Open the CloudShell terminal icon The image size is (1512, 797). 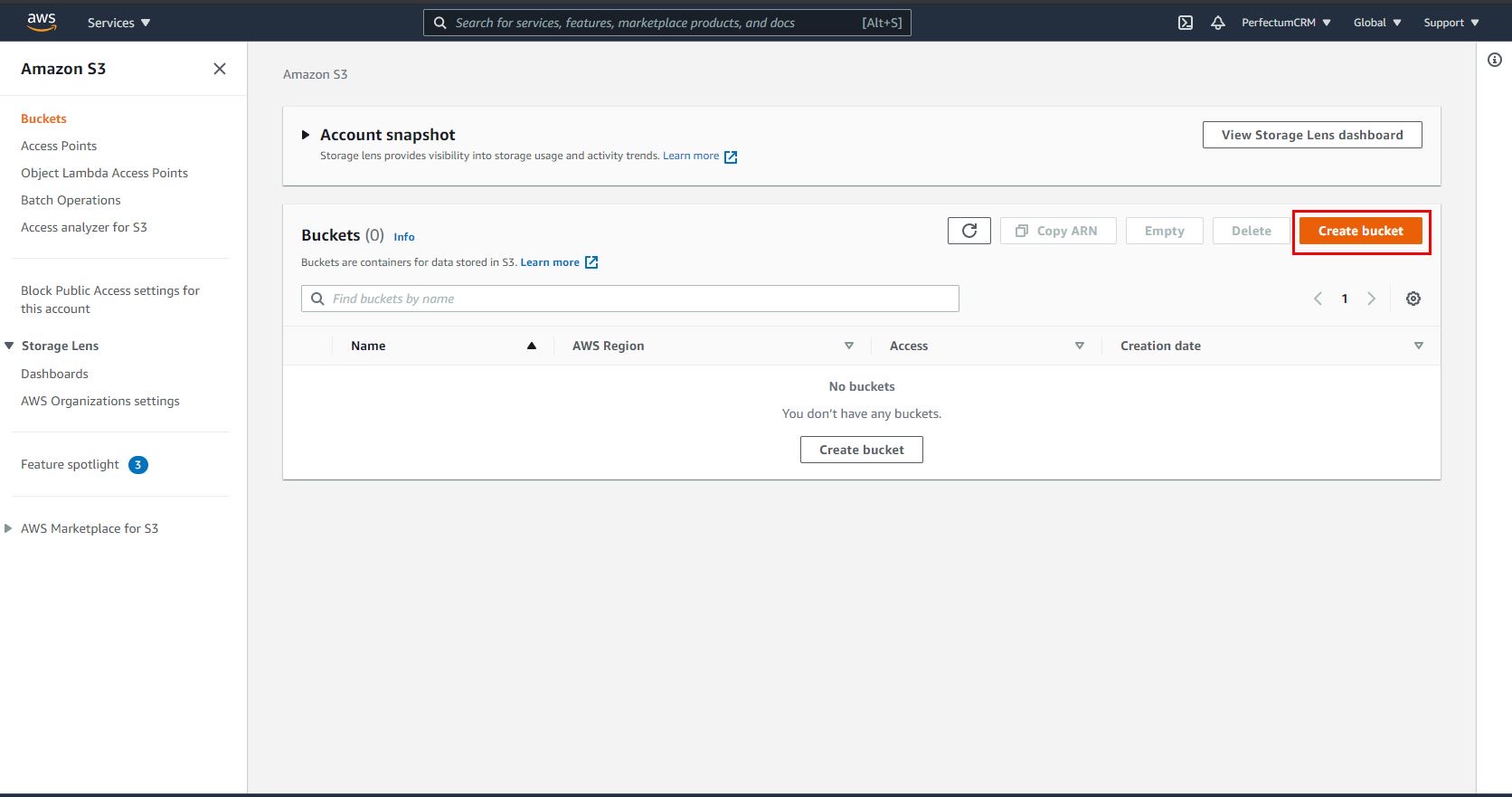tap(1186, 23)
